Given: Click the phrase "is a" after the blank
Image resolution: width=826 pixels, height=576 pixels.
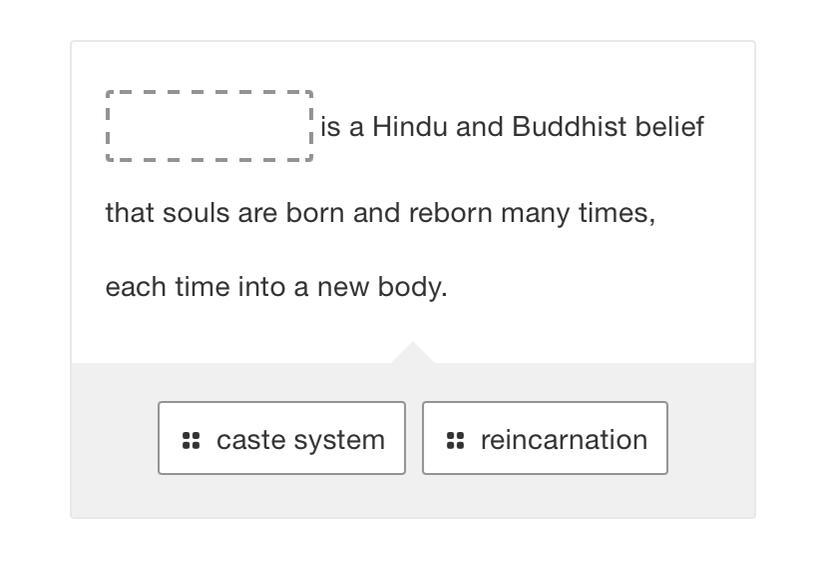Looking at the screenshot, I should [x=340, y=127].
